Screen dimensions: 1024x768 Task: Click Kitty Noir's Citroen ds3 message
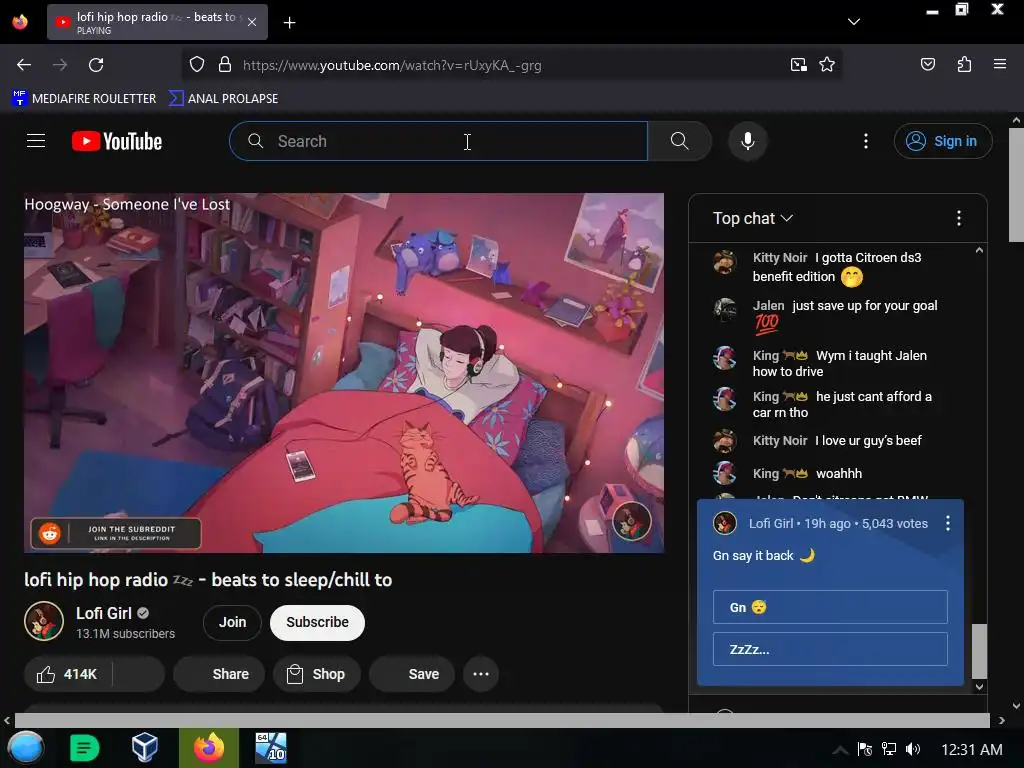click(x=837, y=267)
